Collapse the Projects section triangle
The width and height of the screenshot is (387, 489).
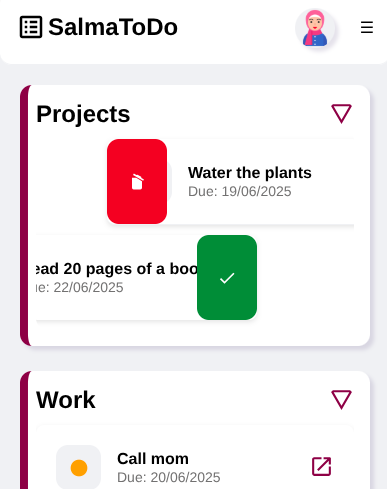click(341, 114)
